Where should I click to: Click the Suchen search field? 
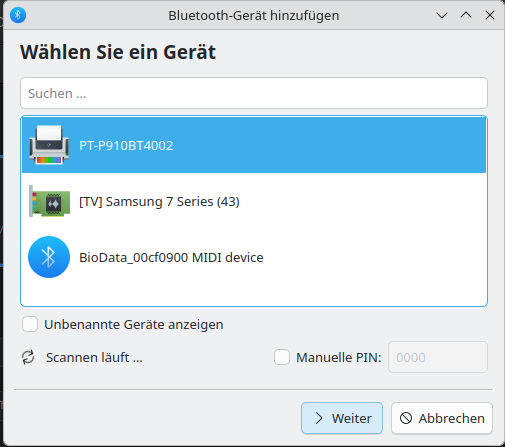254,93
